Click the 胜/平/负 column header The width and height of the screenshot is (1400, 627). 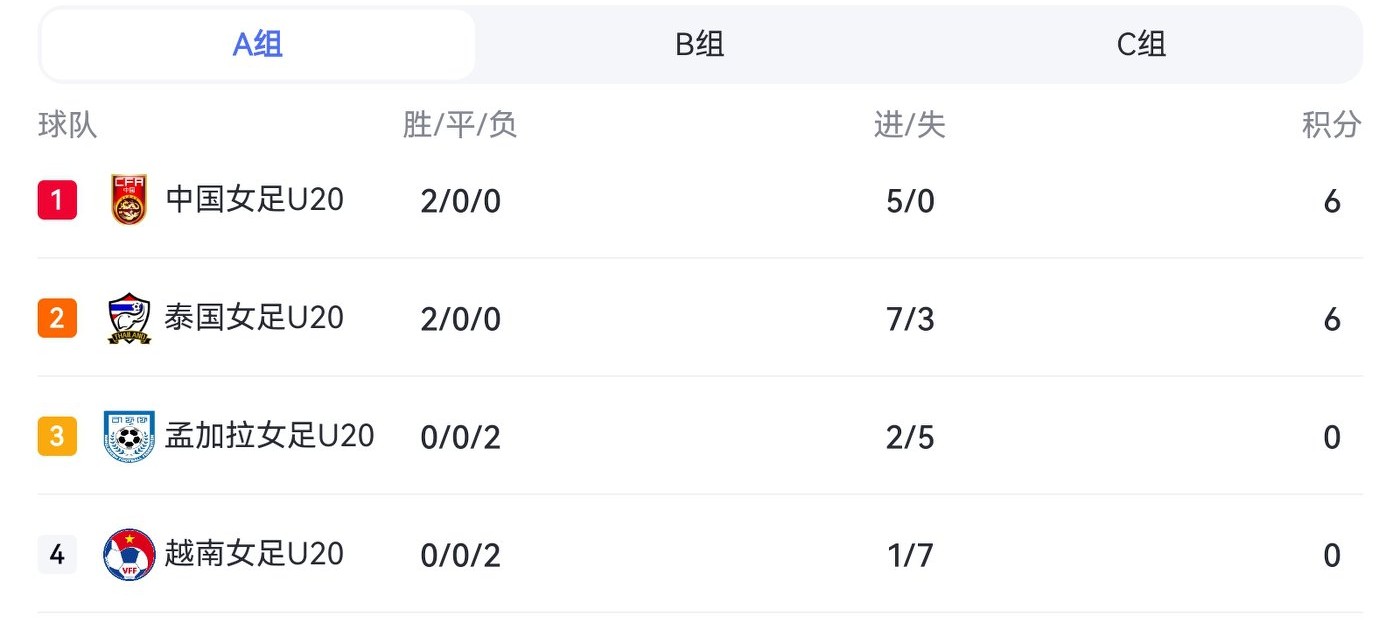tap(460, 125)
